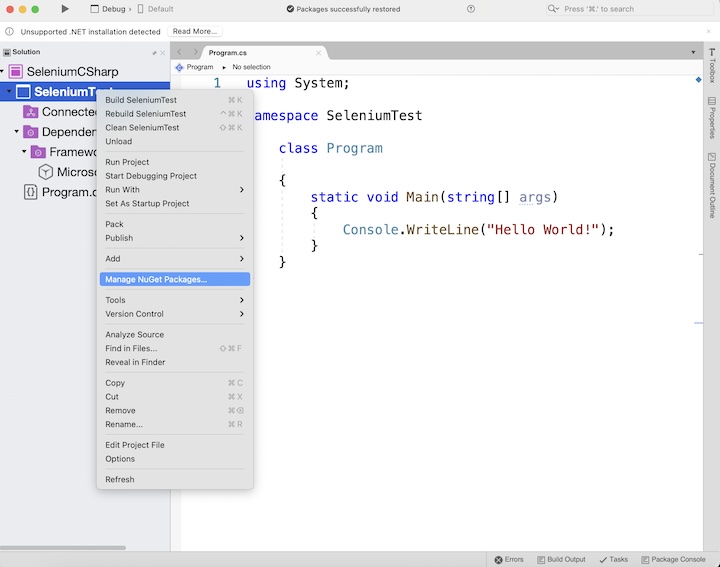
Task: Click the Read More button
Action: click(195, 31)
